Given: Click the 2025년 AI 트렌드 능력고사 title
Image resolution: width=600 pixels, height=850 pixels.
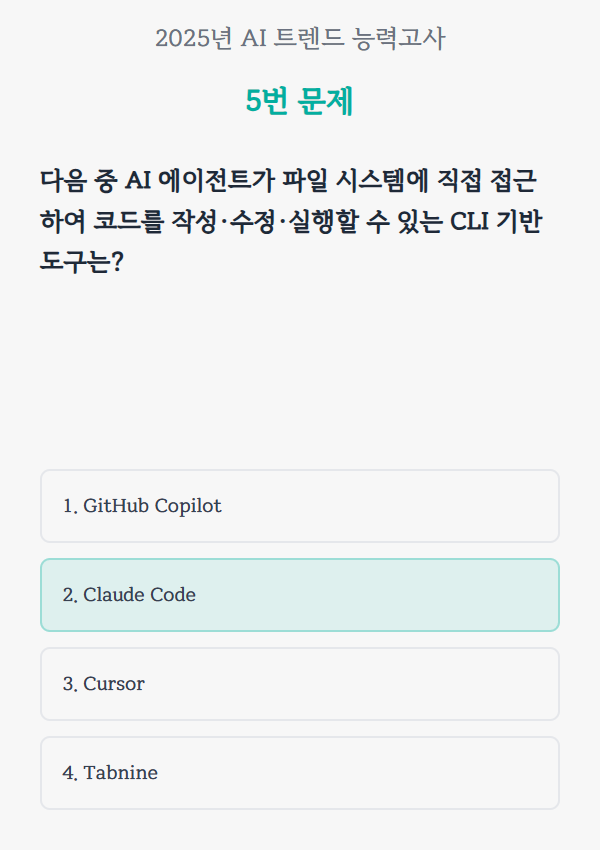Looking at the screenshot, I should tap(300, 39).
